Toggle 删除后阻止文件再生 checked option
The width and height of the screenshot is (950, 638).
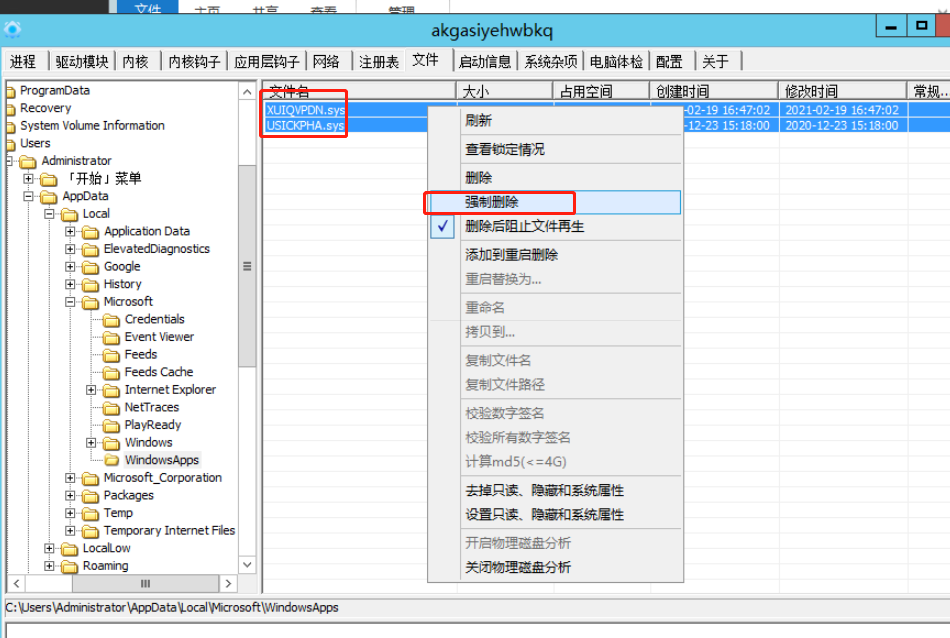524,227
